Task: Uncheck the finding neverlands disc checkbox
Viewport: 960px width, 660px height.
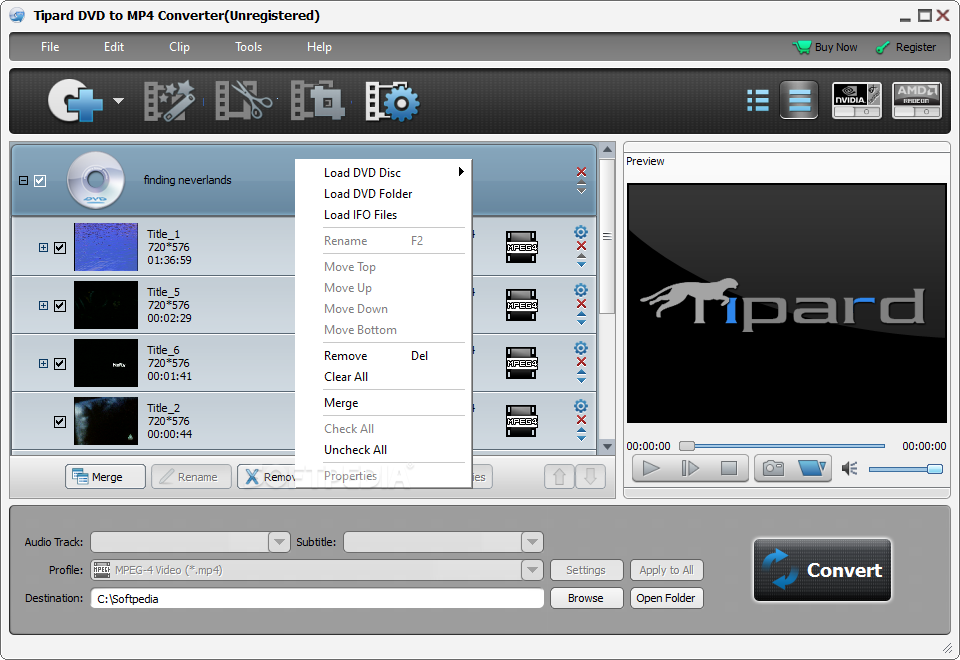Action: pyautogui.click(x=40, y=181)
